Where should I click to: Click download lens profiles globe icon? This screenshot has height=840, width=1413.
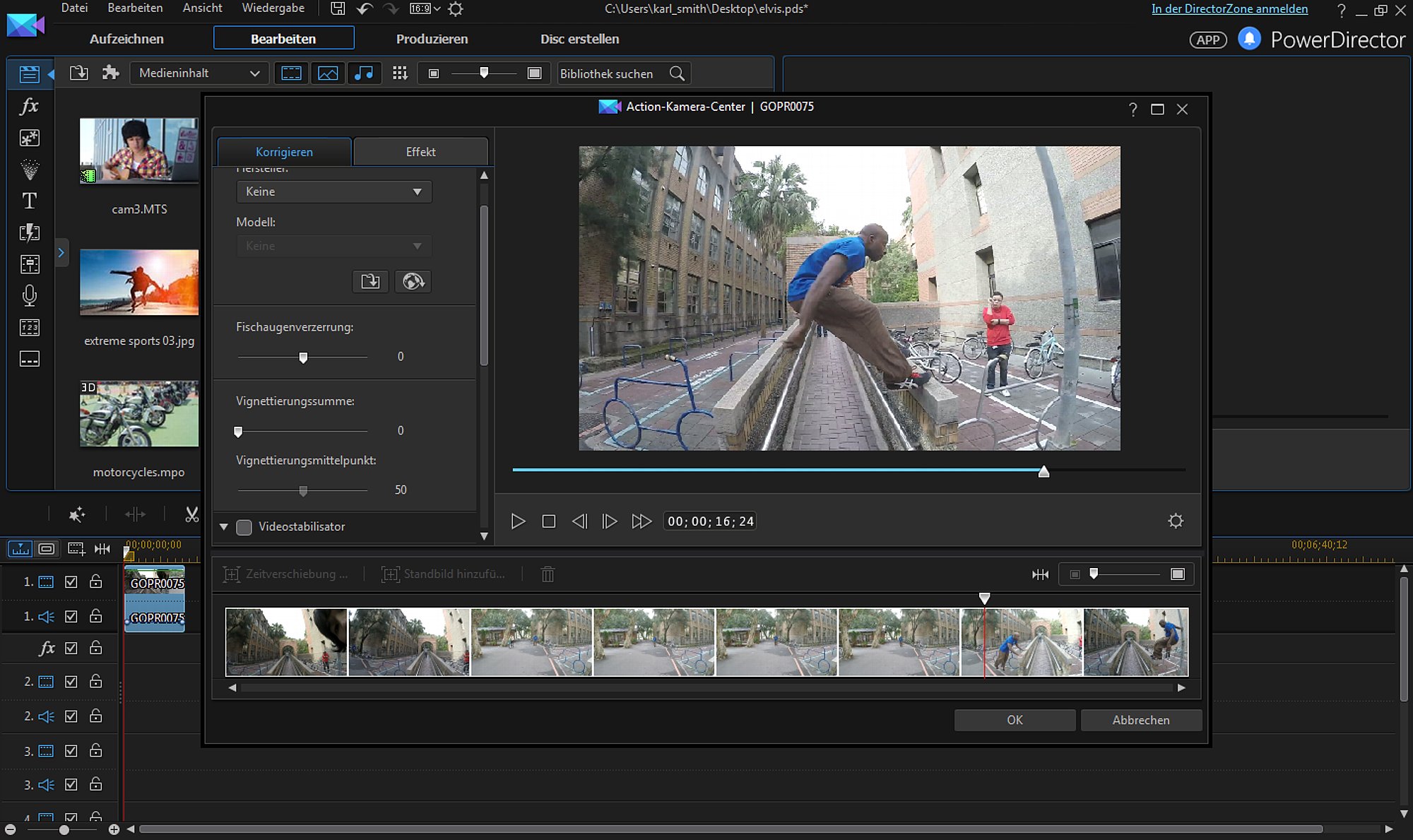pos(413,281)
